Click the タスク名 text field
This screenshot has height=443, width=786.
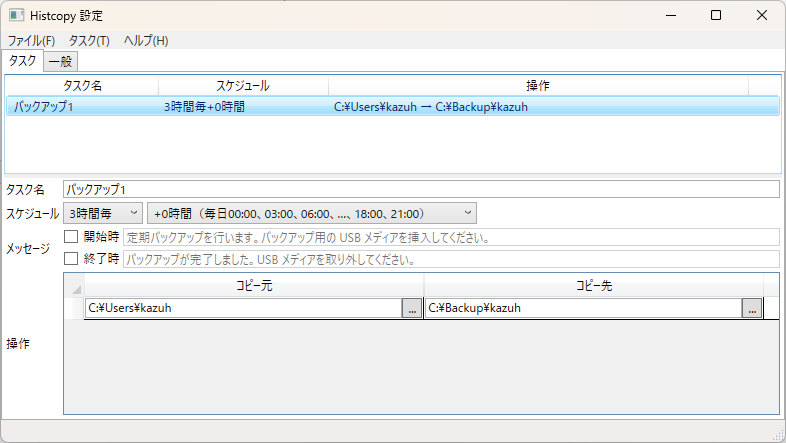point(420,189)
